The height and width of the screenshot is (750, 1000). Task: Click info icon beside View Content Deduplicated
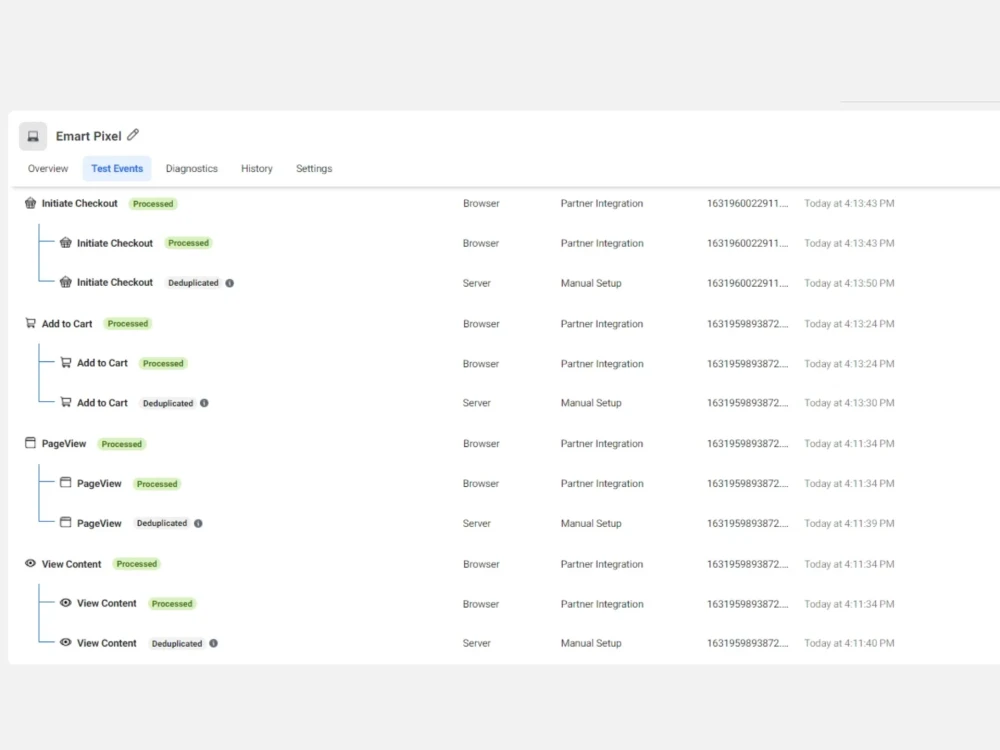pyautogui.click(x=214, y=643)
